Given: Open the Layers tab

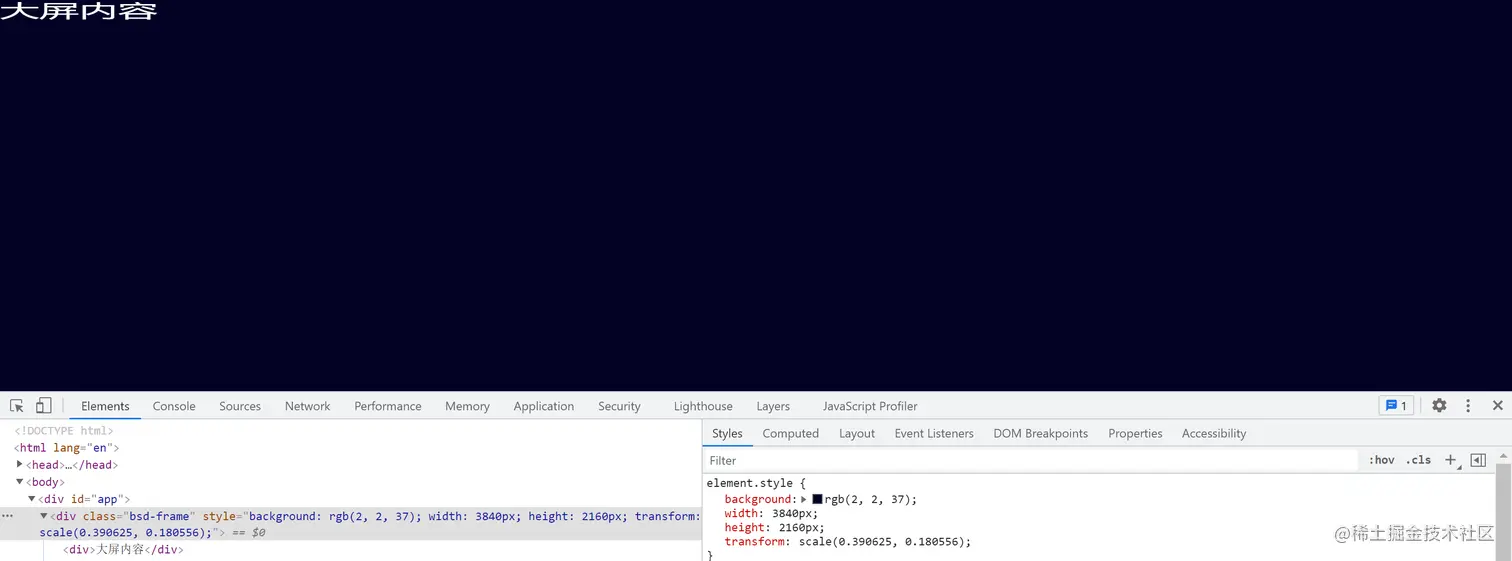Looking at the screenshot, I should [773, 406].
